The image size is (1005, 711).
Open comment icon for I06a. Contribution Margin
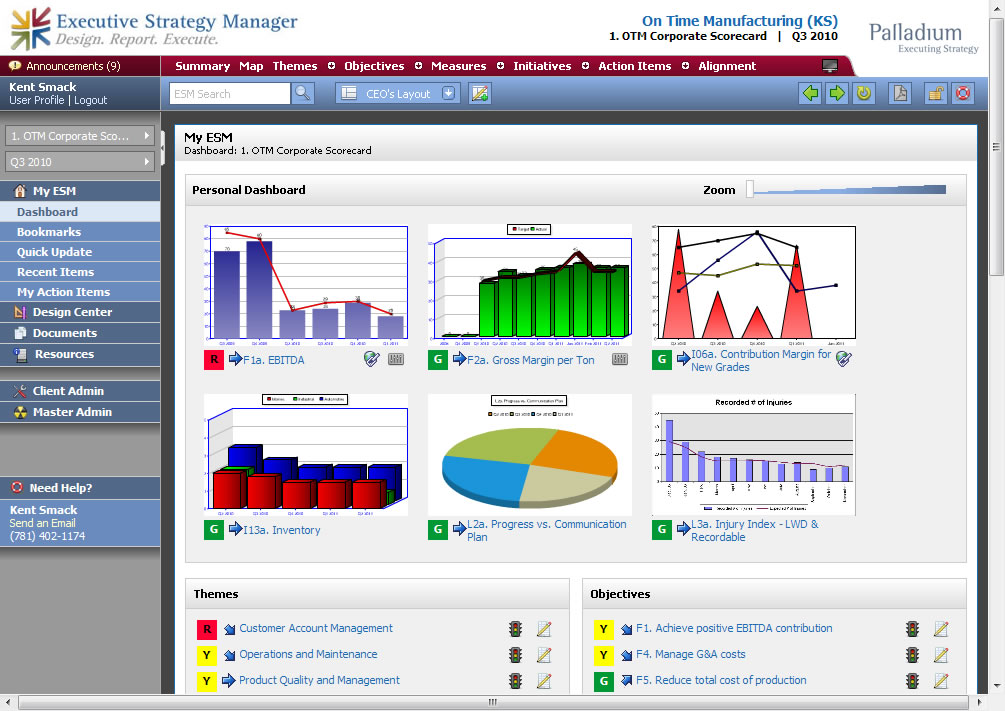click(844, 359)
